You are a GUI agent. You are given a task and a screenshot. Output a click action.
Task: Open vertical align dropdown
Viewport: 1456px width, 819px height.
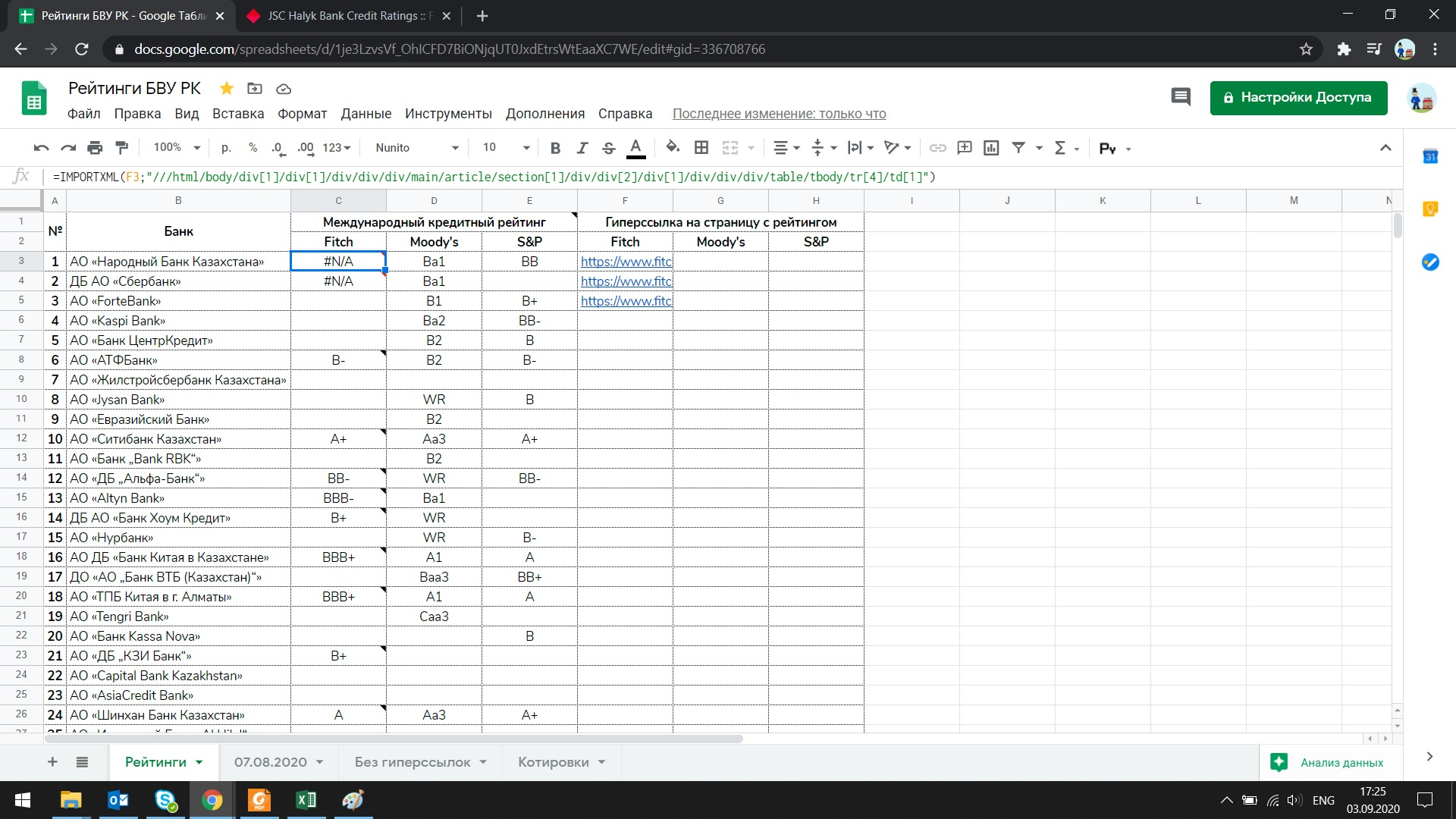tap(824, 148)
